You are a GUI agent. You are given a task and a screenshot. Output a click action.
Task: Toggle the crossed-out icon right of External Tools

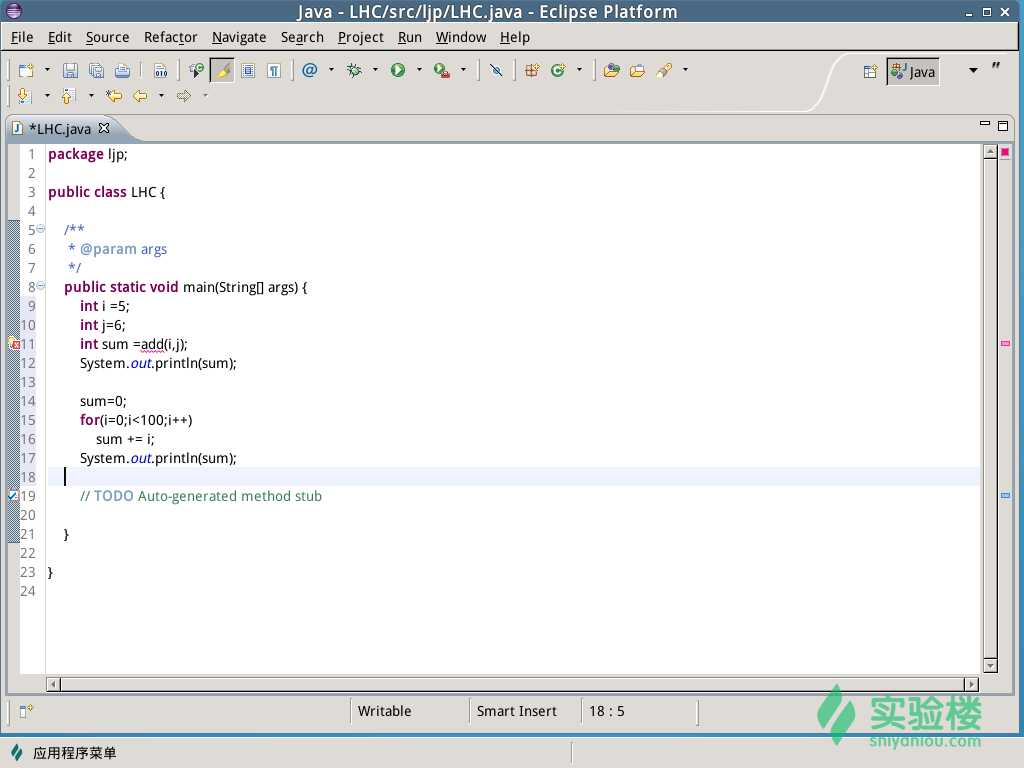click(496, 71)
